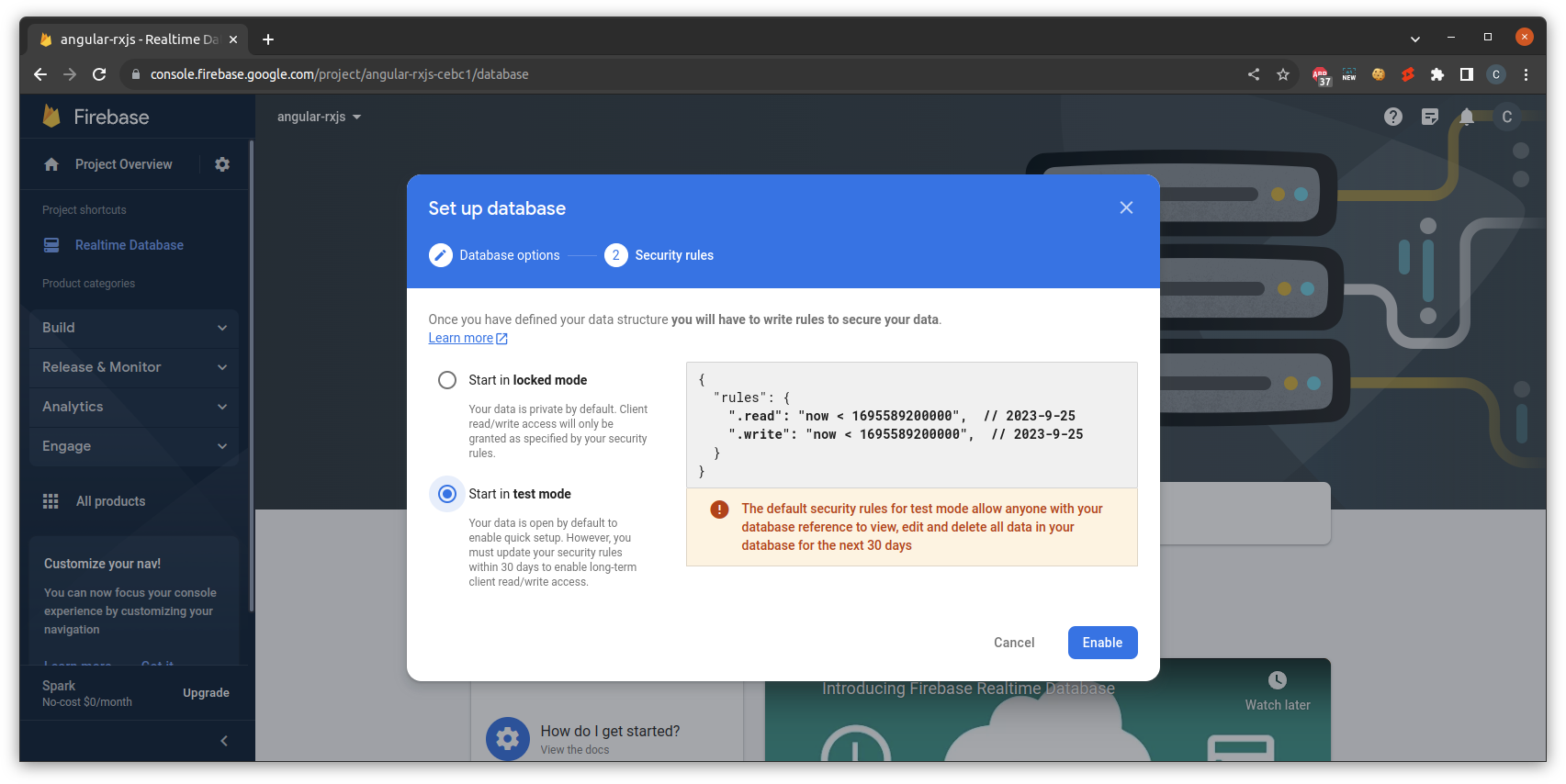Viewport: 1566px width, 784px height.
Task: Click the Introducing Firebase Realtime Database video
Action: tap(1048, 710)
